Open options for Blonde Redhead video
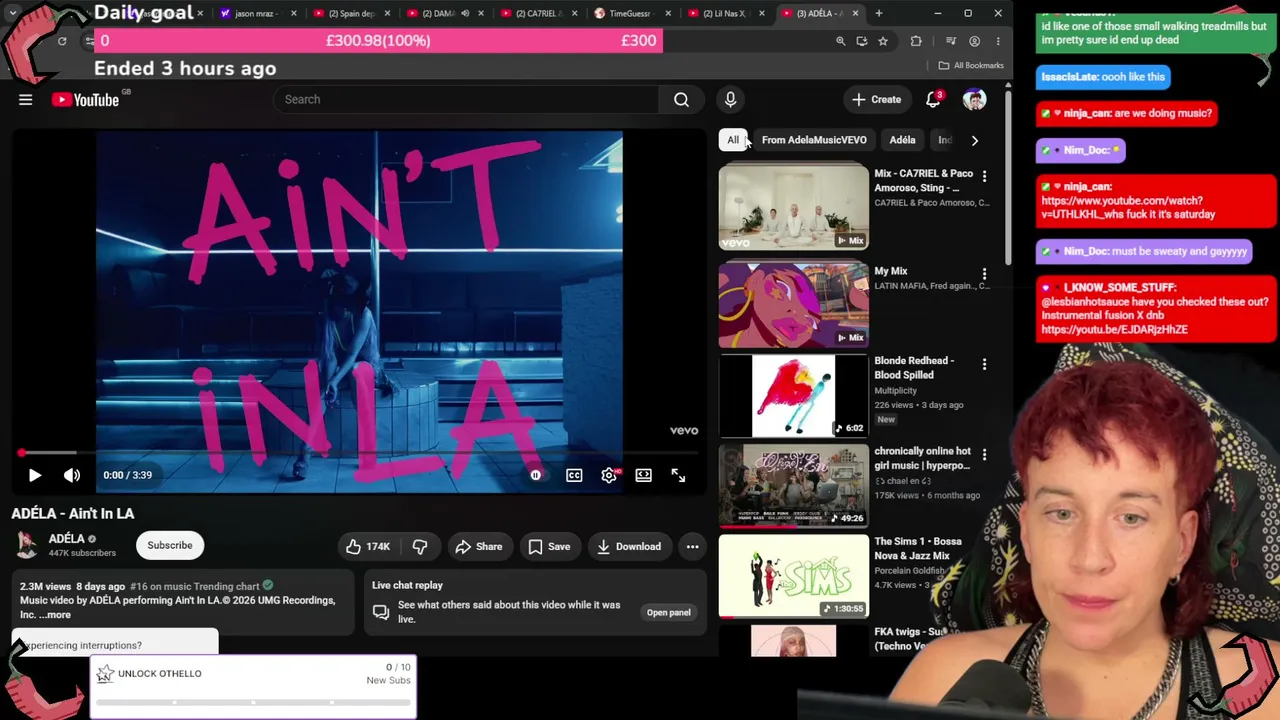 pyautogui.click(x=984, y=364)
